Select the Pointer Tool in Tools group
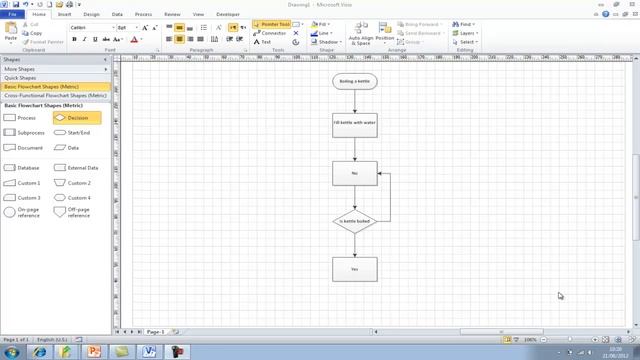 [271, 24]
